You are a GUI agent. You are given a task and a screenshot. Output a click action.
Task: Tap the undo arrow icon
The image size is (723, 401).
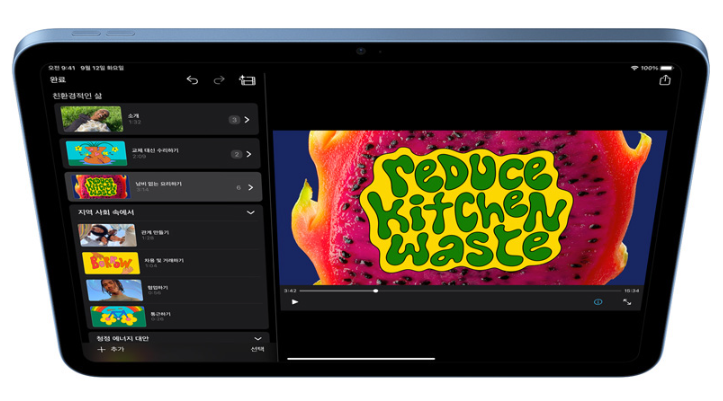click(192, 80)
